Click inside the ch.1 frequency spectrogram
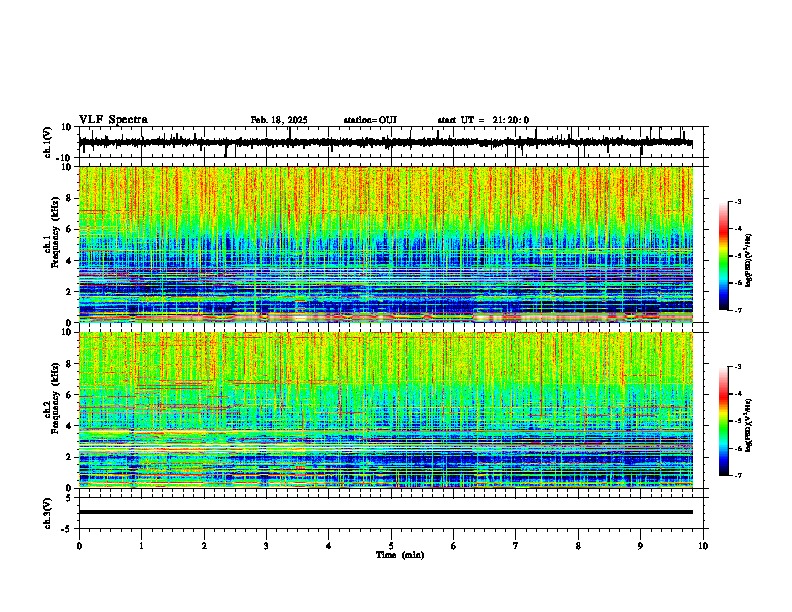 tap(386, 244)
